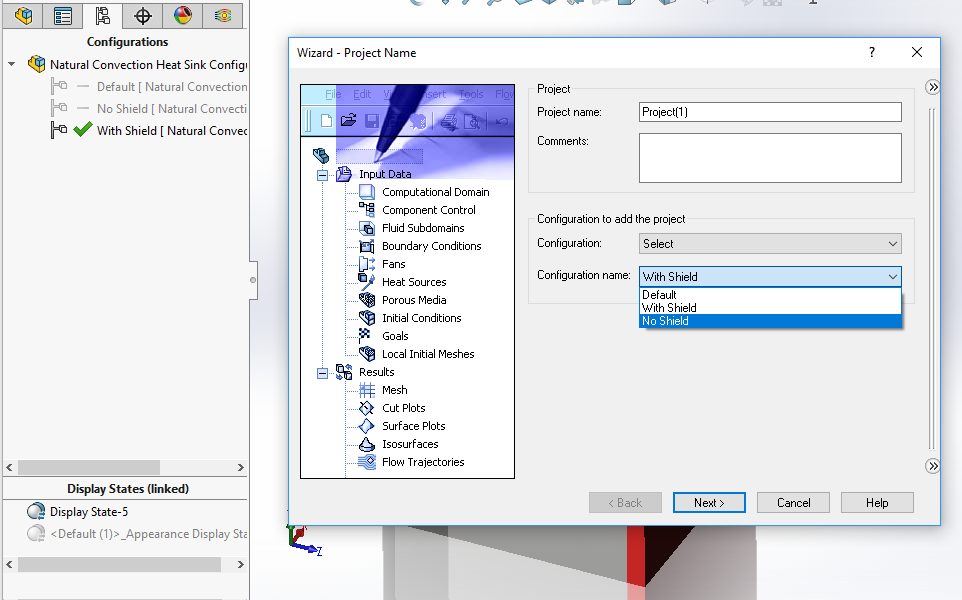Click in the Project name field
The image size is (962, 600).
pos(770,112)
